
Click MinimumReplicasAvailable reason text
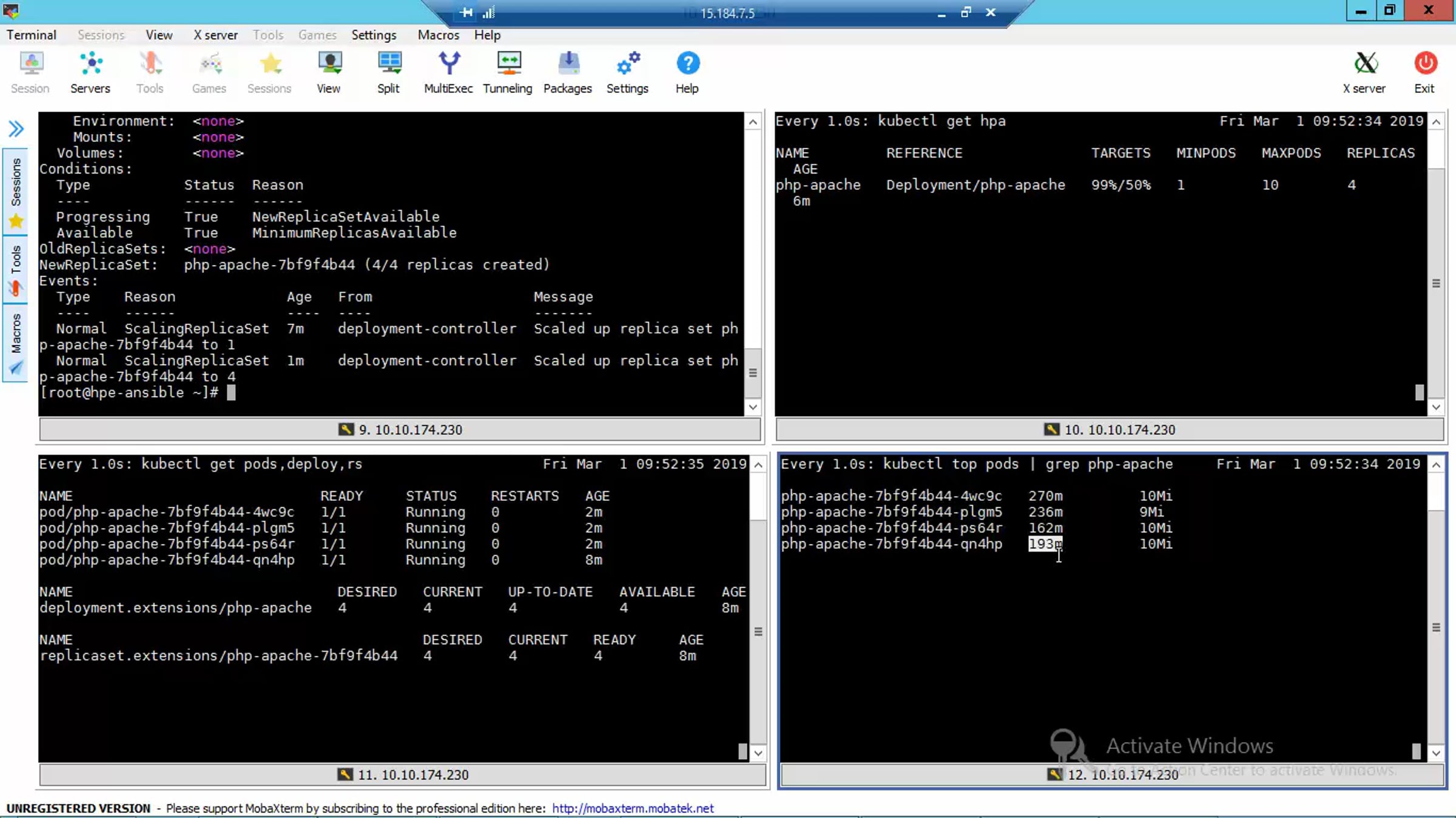coord(354,233)
